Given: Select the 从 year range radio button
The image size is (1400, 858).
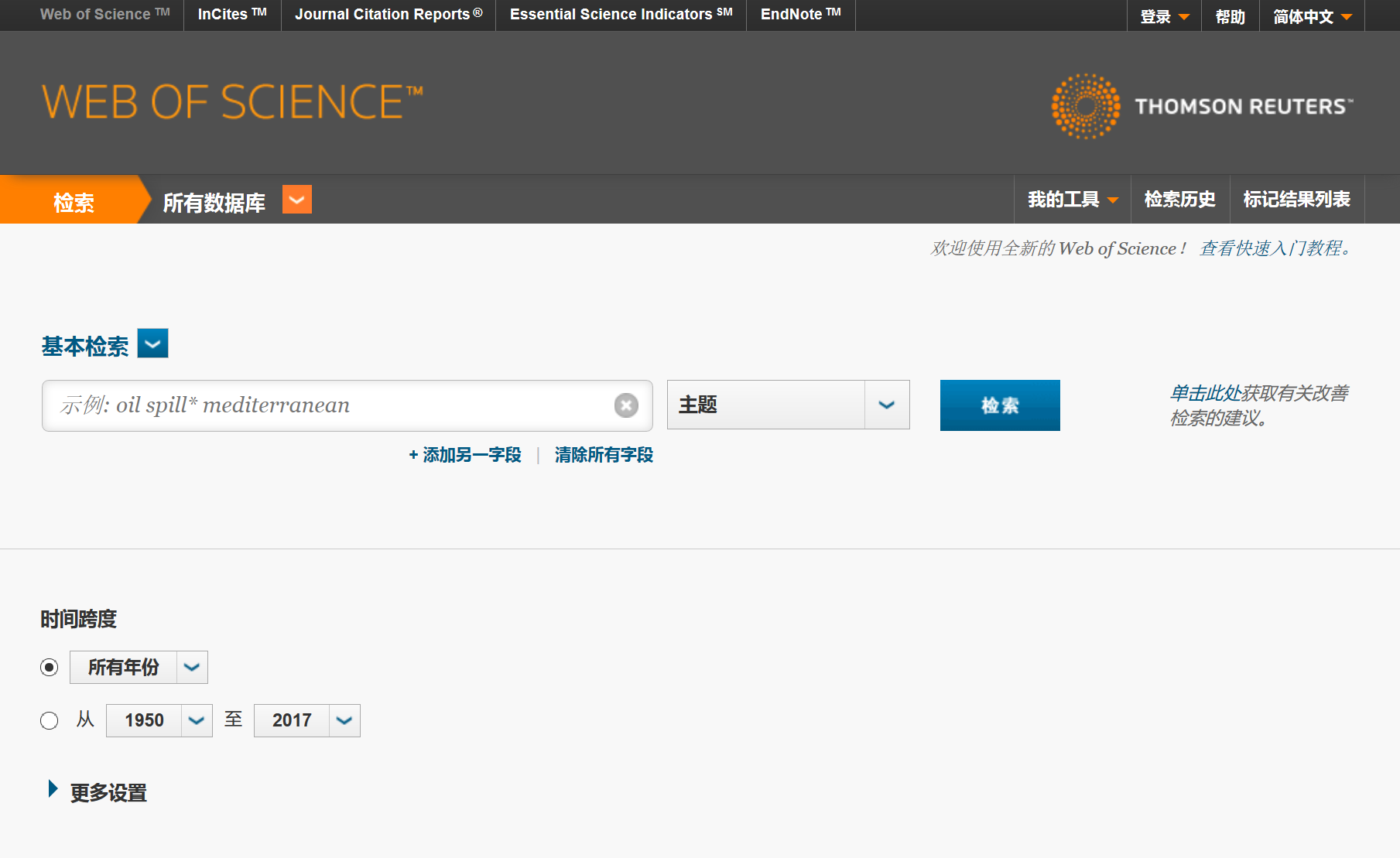Looking at the screenshot, I should tap(50, 721).
